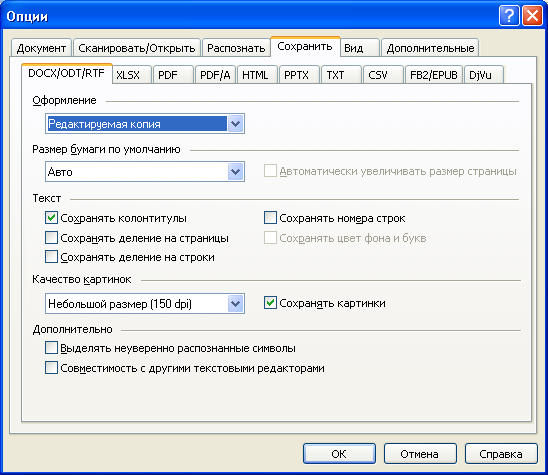Open the Сканировать/Открыть tab
This screenshot has width=548, height=475.
pyautogui.click(x=137, y=48)
